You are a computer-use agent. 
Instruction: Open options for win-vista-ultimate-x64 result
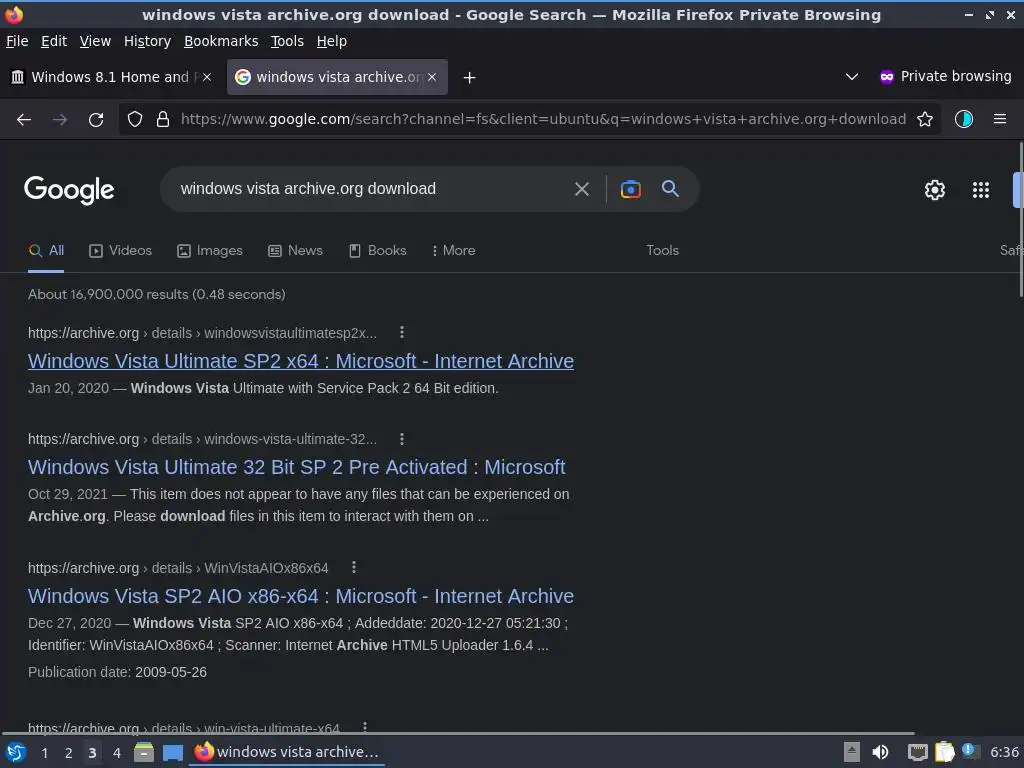pyautogui.click(x=365, y=727)
